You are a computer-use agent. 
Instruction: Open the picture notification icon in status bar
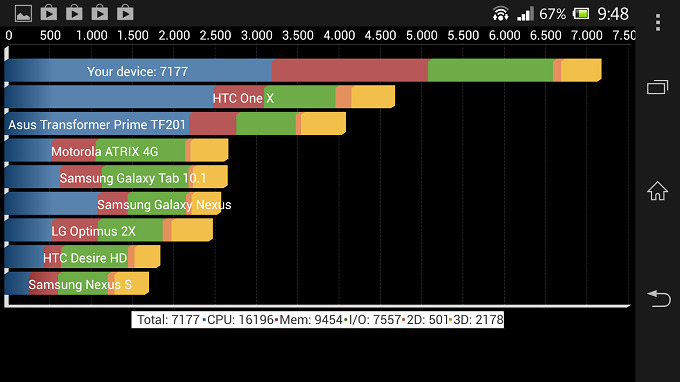[x=23, y=13]
